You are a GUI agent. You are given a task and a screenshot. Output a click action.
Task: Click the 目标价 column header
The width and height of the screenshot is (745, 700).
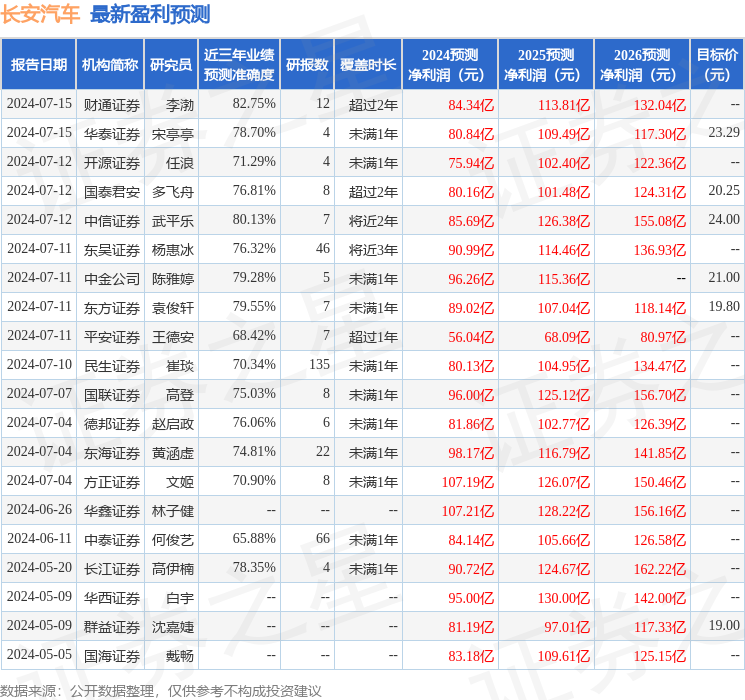coord(717,65)
